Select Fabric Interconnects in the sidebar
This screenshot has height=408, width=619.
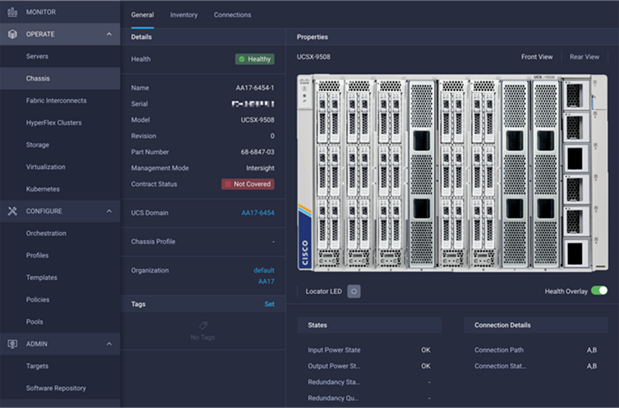[56, 101]
